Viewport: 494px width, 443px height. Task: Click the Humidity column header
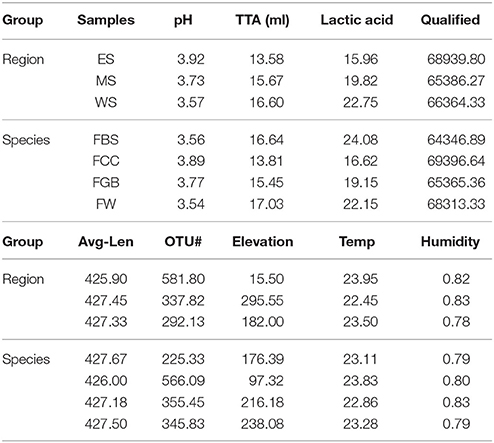click(x=450, y=242)
